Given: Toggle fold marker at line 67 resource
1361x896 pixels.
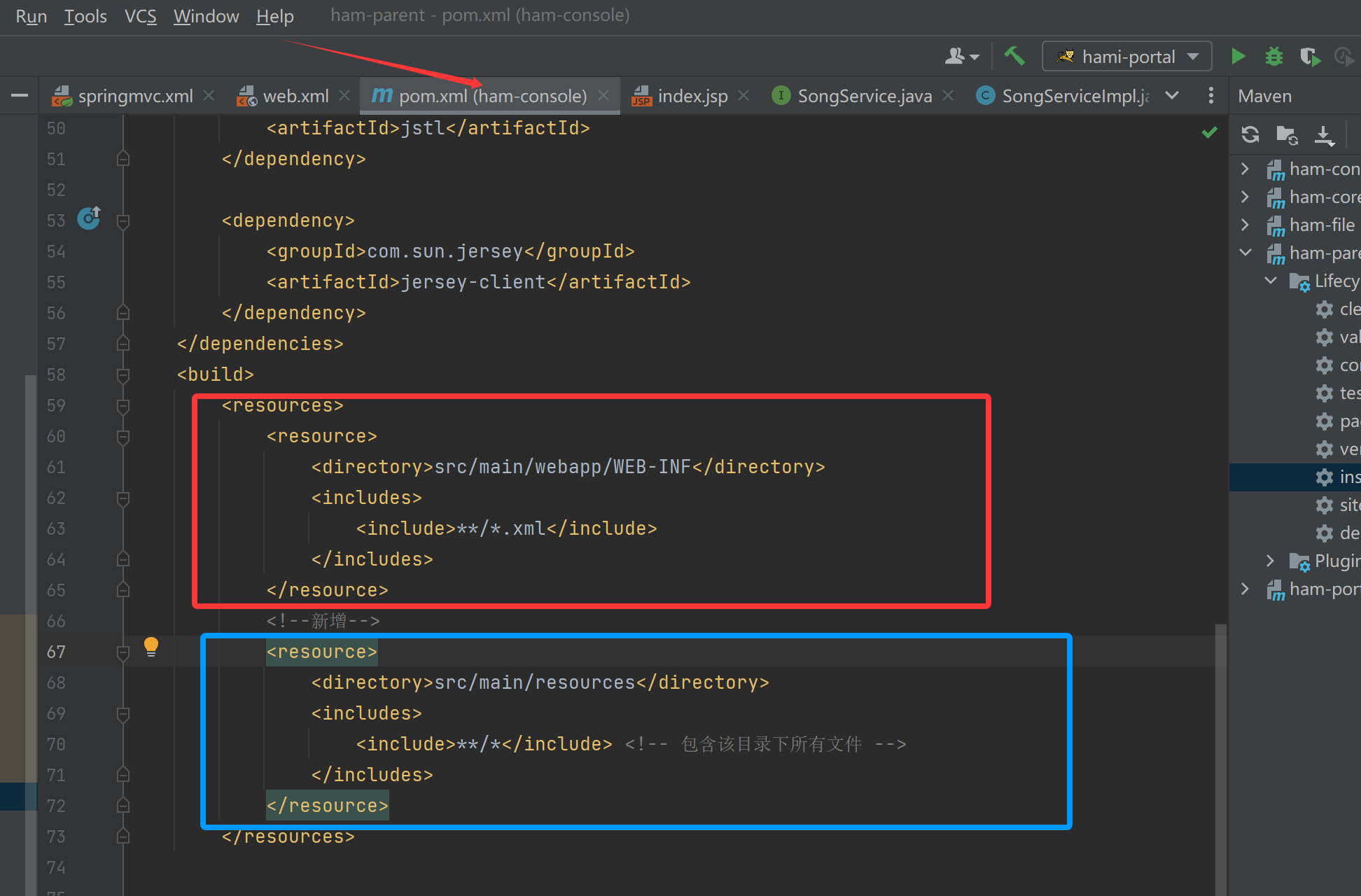Looking at the screenshot, I should tap(123, 652).
